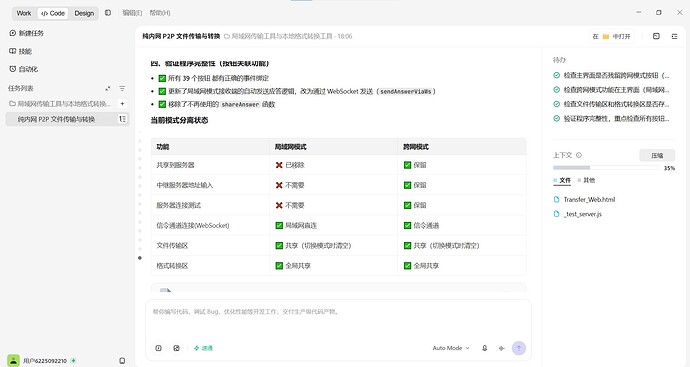Click the 压缩 compress button
The height and width of the screenshot is (367, 690).
(657, 155)
